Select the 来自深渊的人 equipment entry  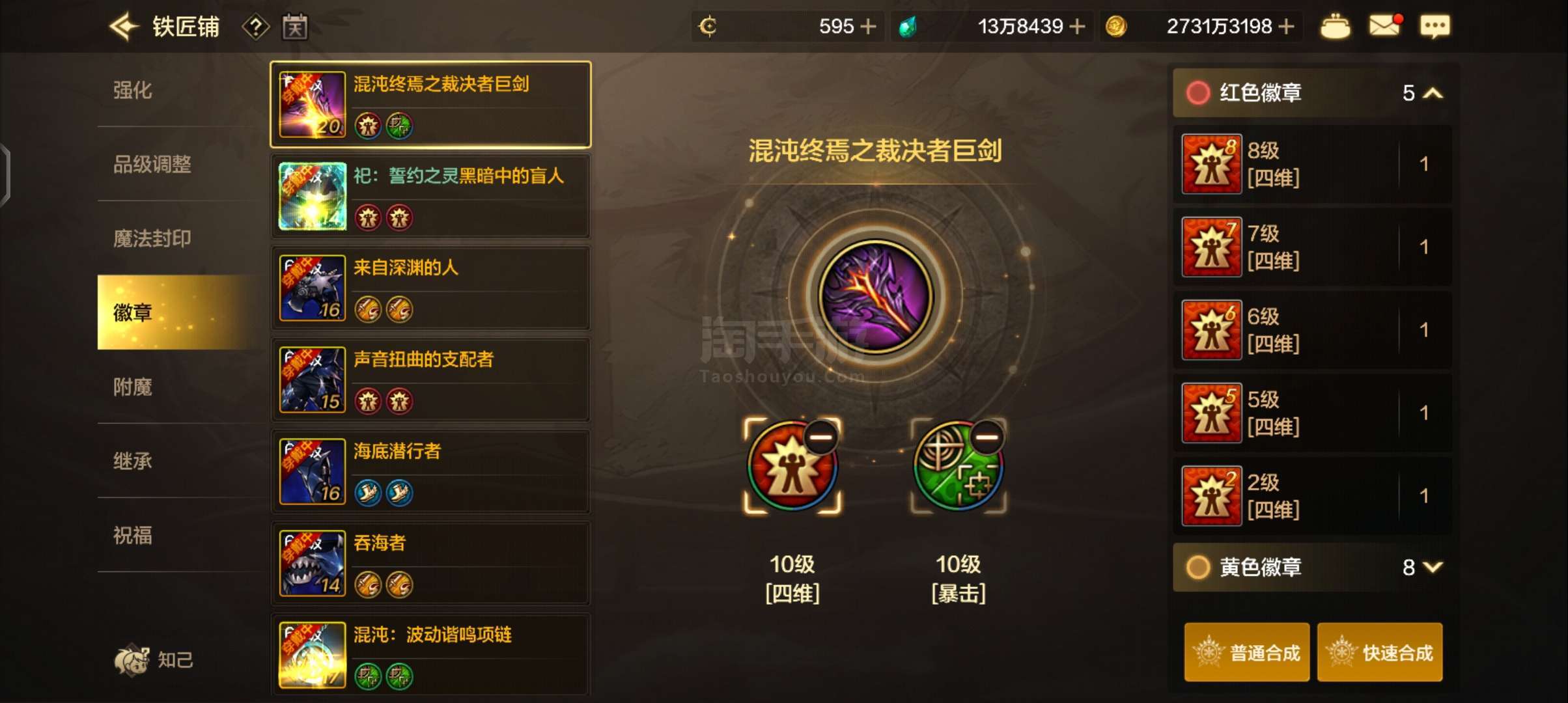(430, 288)
